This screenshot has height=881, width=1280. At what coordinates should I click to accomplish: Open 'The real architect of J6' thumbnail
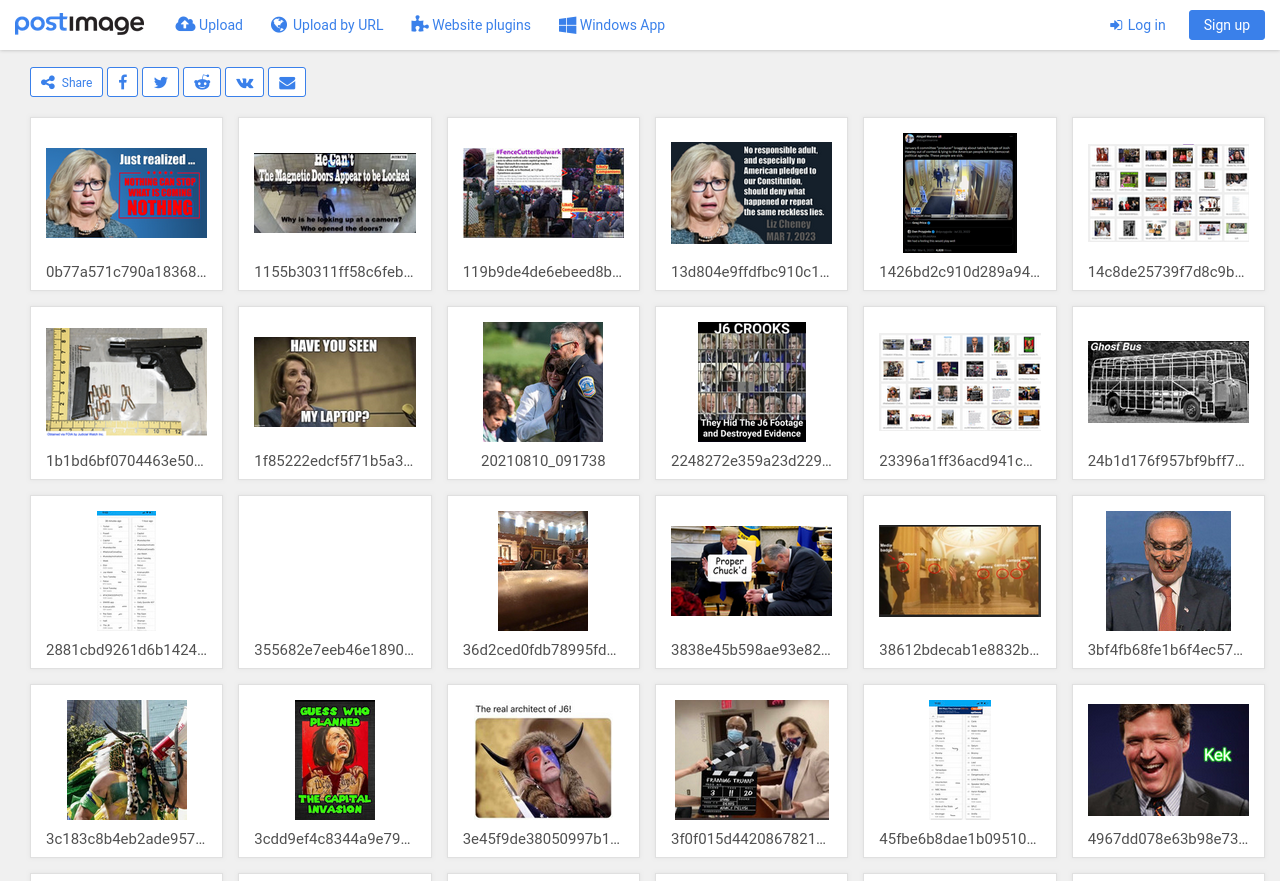pos(543,760)
